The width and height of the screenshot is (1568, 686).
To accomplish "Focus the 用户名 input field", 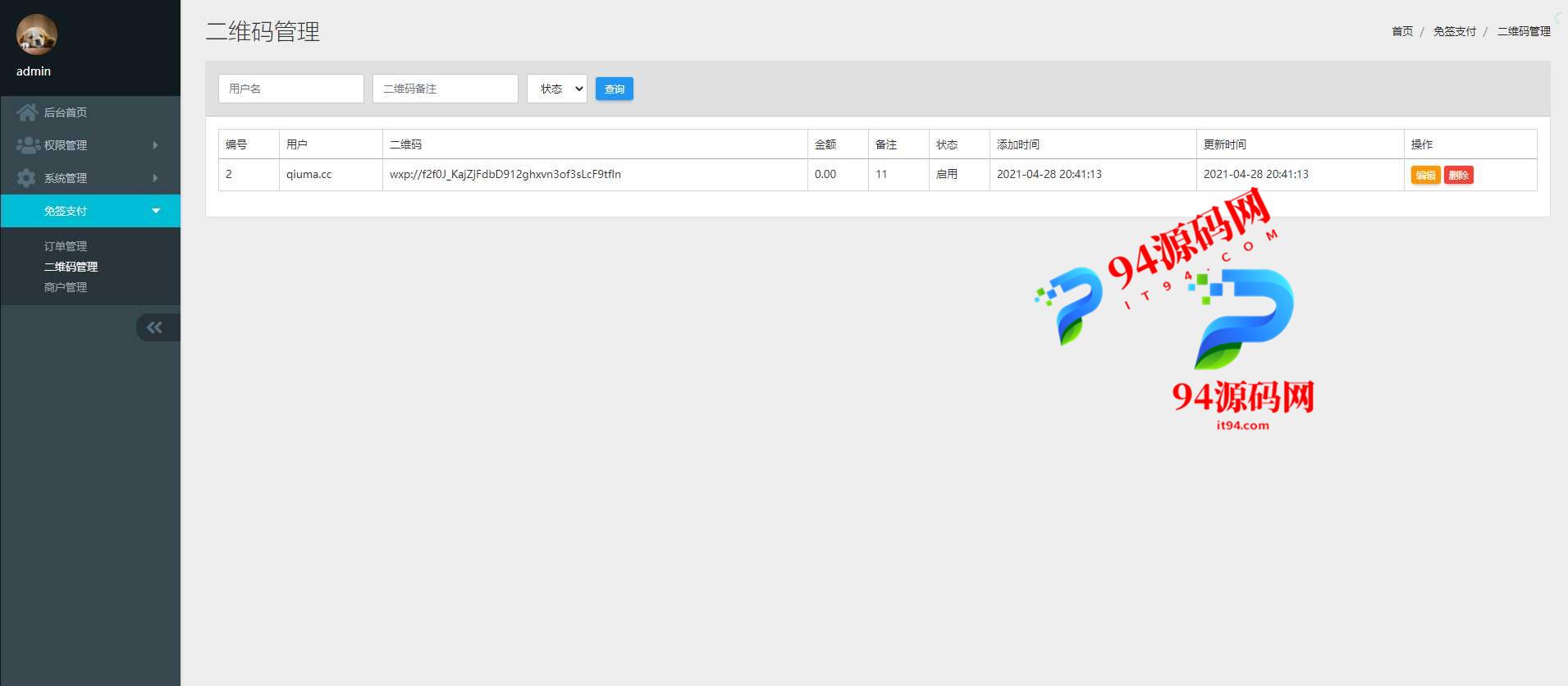I will click(x=291, y=89).
